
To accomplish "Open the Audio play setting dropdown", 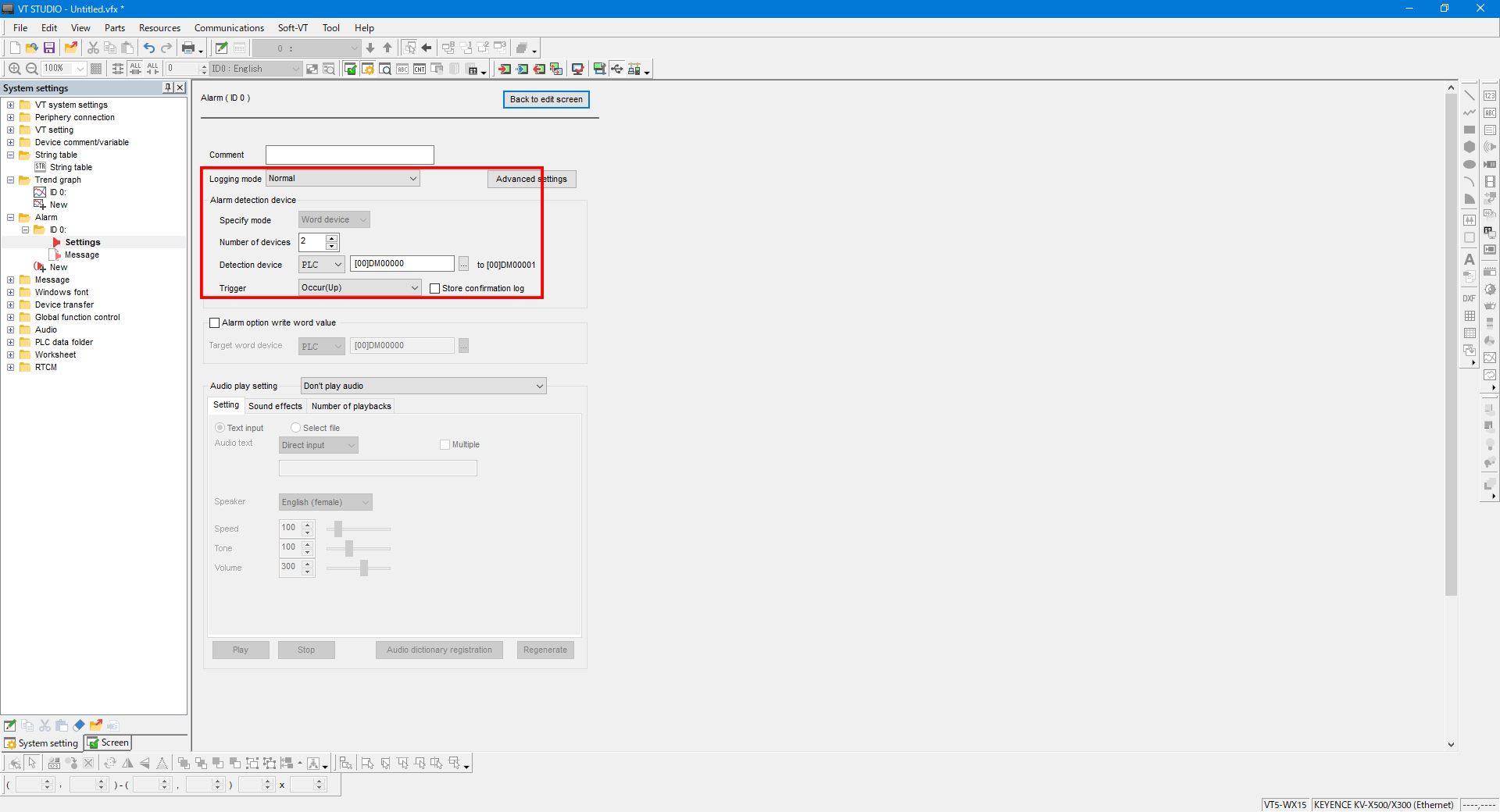I will (x=423, y=386).
